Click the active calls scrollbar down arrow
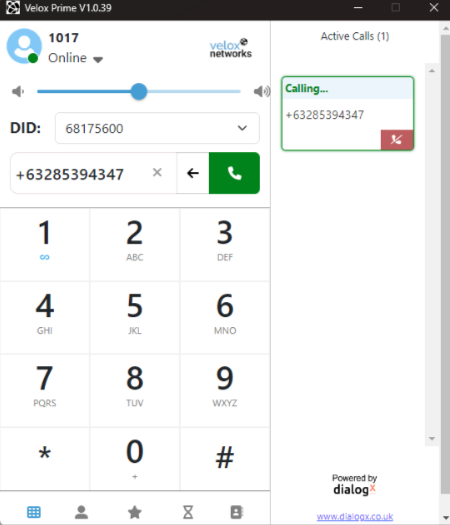 [x=432, y=439]
